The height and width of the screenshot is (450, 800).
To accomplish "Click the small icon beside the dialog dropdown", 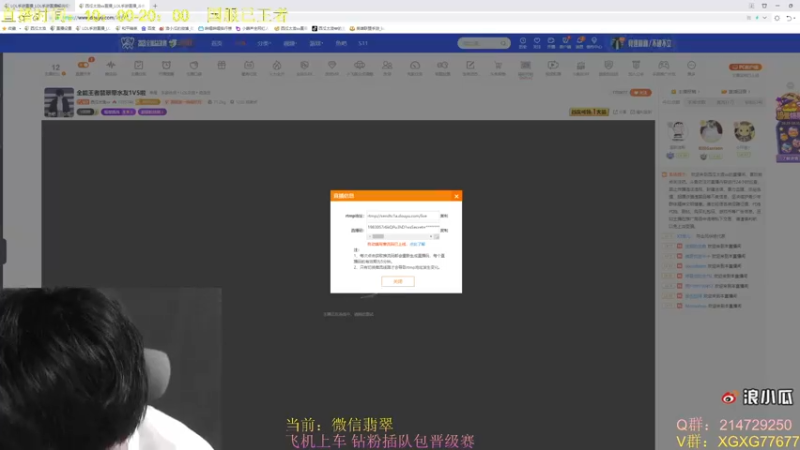I will coord(437,237).
